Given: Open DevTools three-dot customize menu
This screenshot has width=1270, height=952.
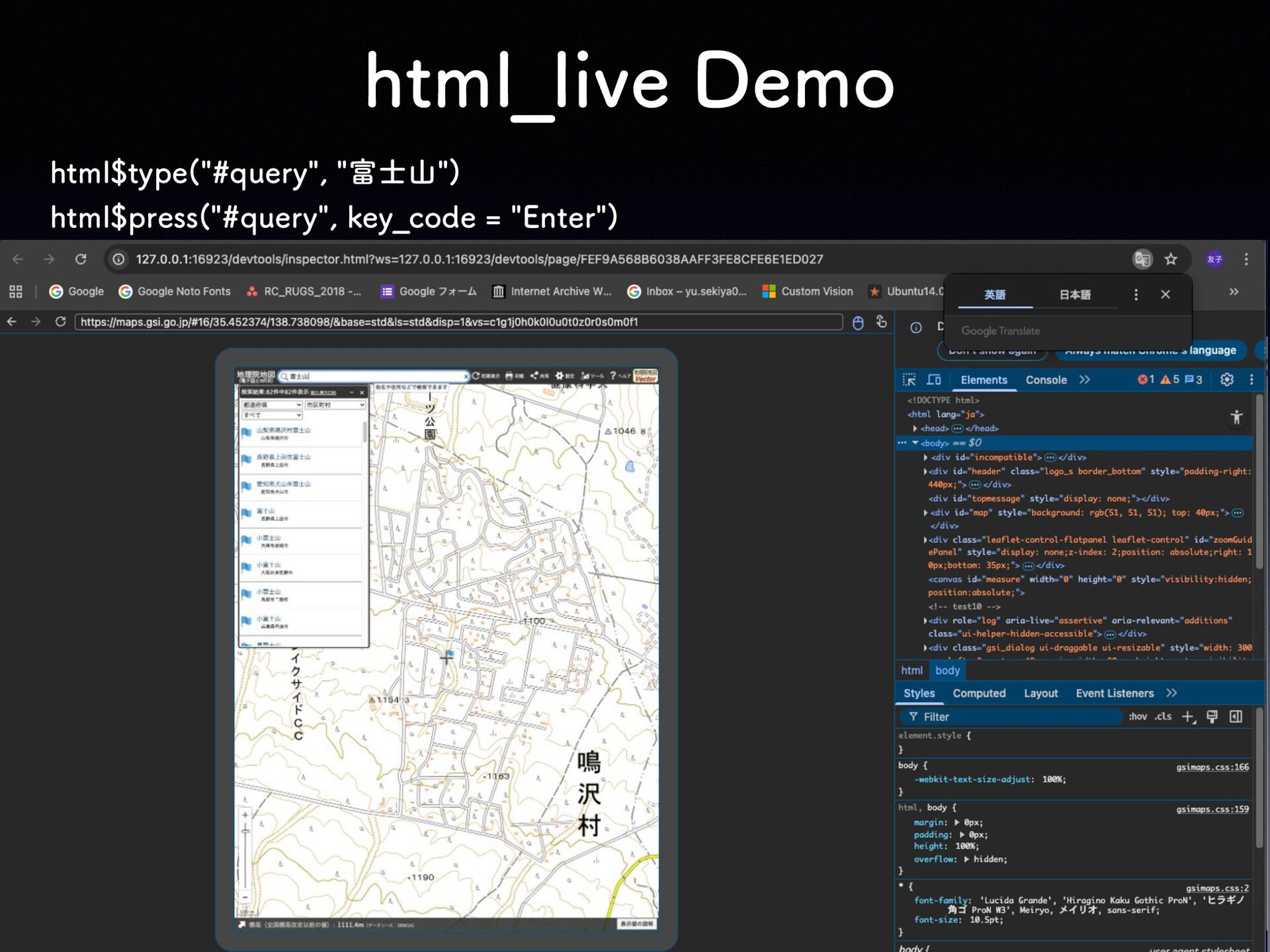Looking at the screenshot, I should (x=1251, y=379).
